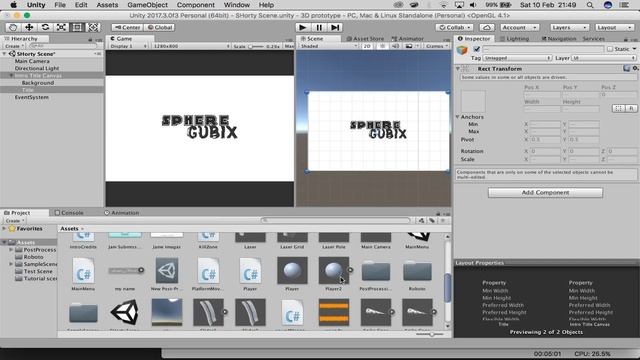Select the combined Transform tool
Viewport: 640px width, 360px height.
pyautogui.click(x=93, y=27)
